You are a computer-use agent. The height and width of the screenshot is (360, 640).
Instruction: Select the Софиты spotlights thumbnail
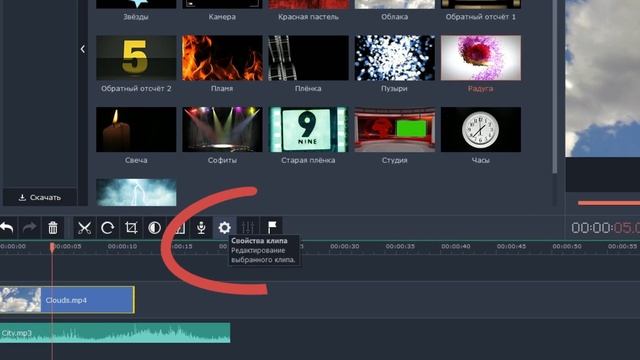[222, 129]
